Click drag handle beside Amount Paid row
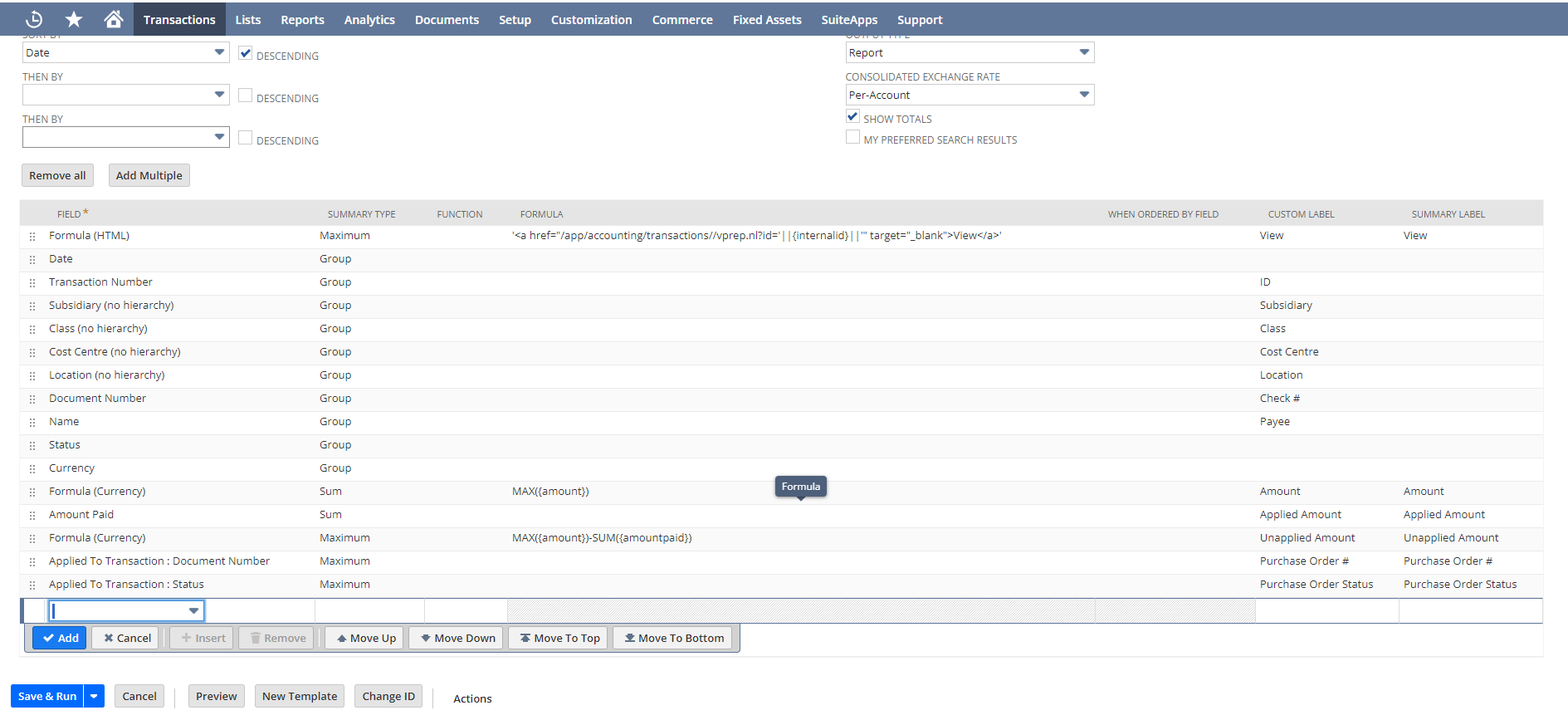The height and width of the screenshot is (720, 1568). tap(32, 516)
